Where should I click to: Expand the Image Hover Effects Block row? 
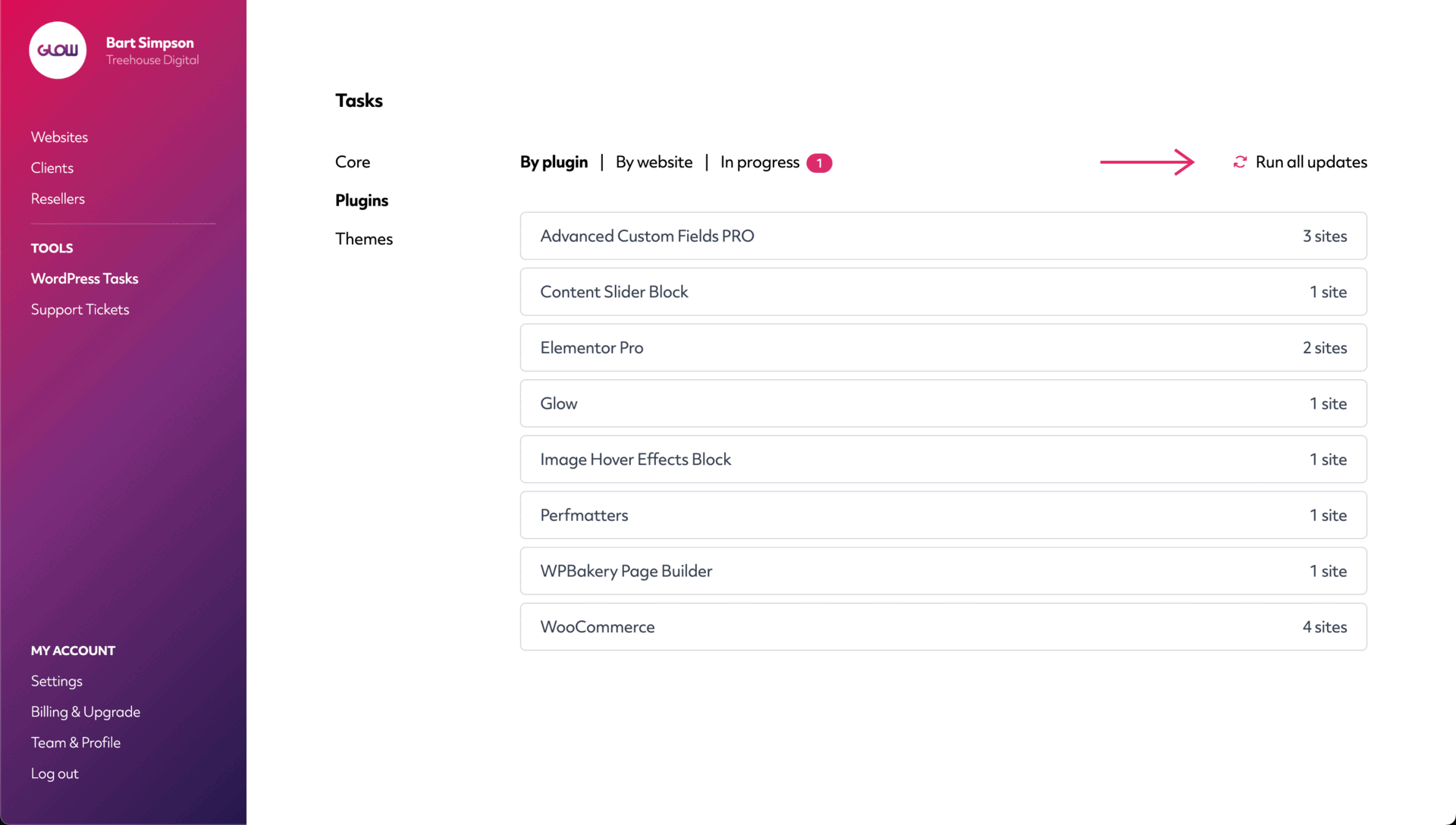tap(943, 460)
